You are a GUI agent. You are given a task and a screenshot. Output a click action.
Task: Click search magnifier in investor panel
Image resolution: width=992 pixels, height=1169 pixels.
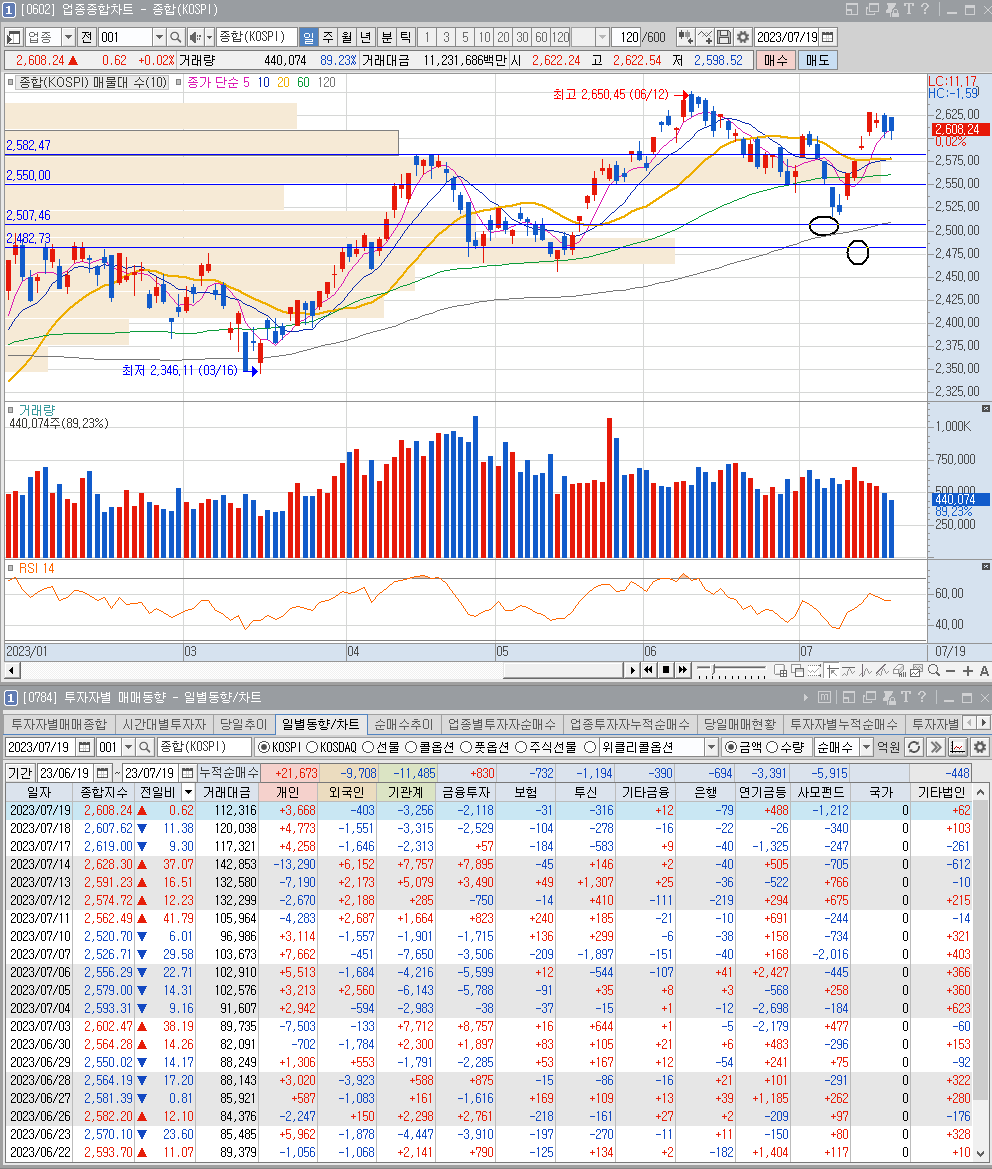145,747
